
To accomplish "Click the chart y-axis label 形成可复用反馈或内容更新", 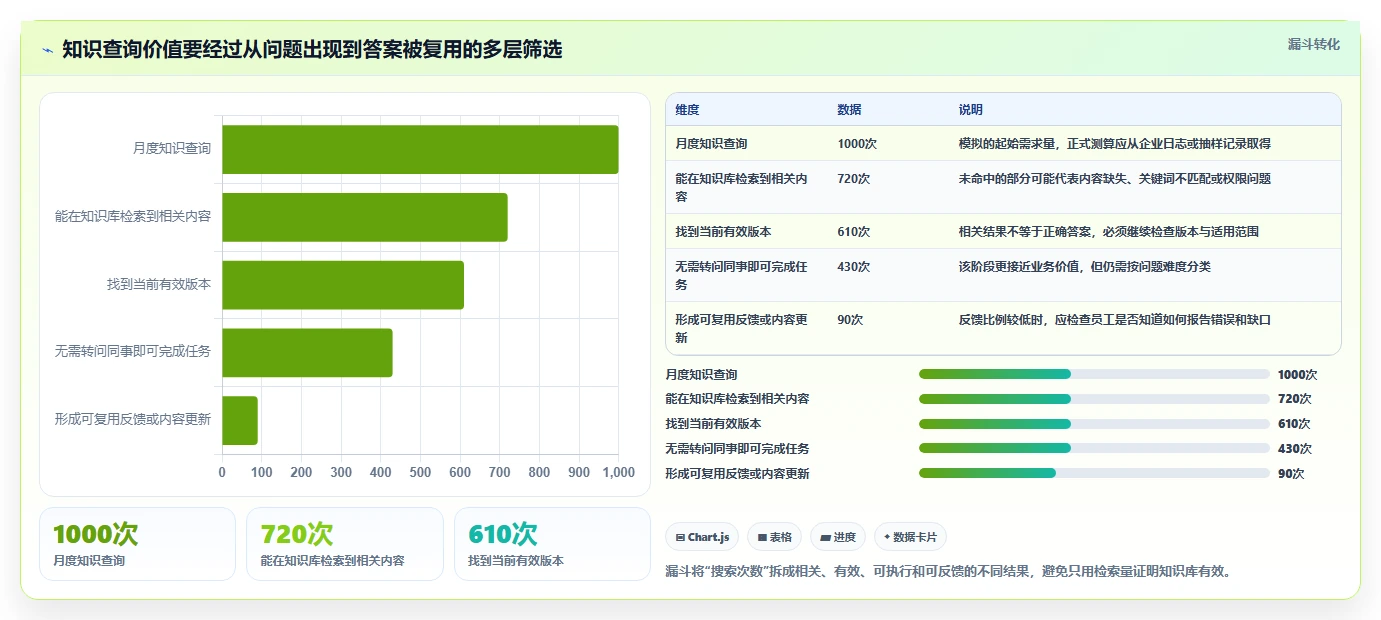I will 133,419.
